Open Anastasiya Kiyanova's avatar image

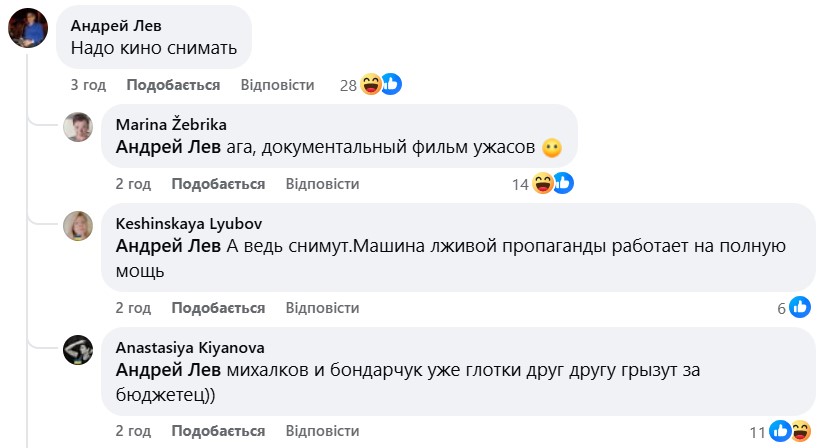pyautogui.click(x=79, y=350)
